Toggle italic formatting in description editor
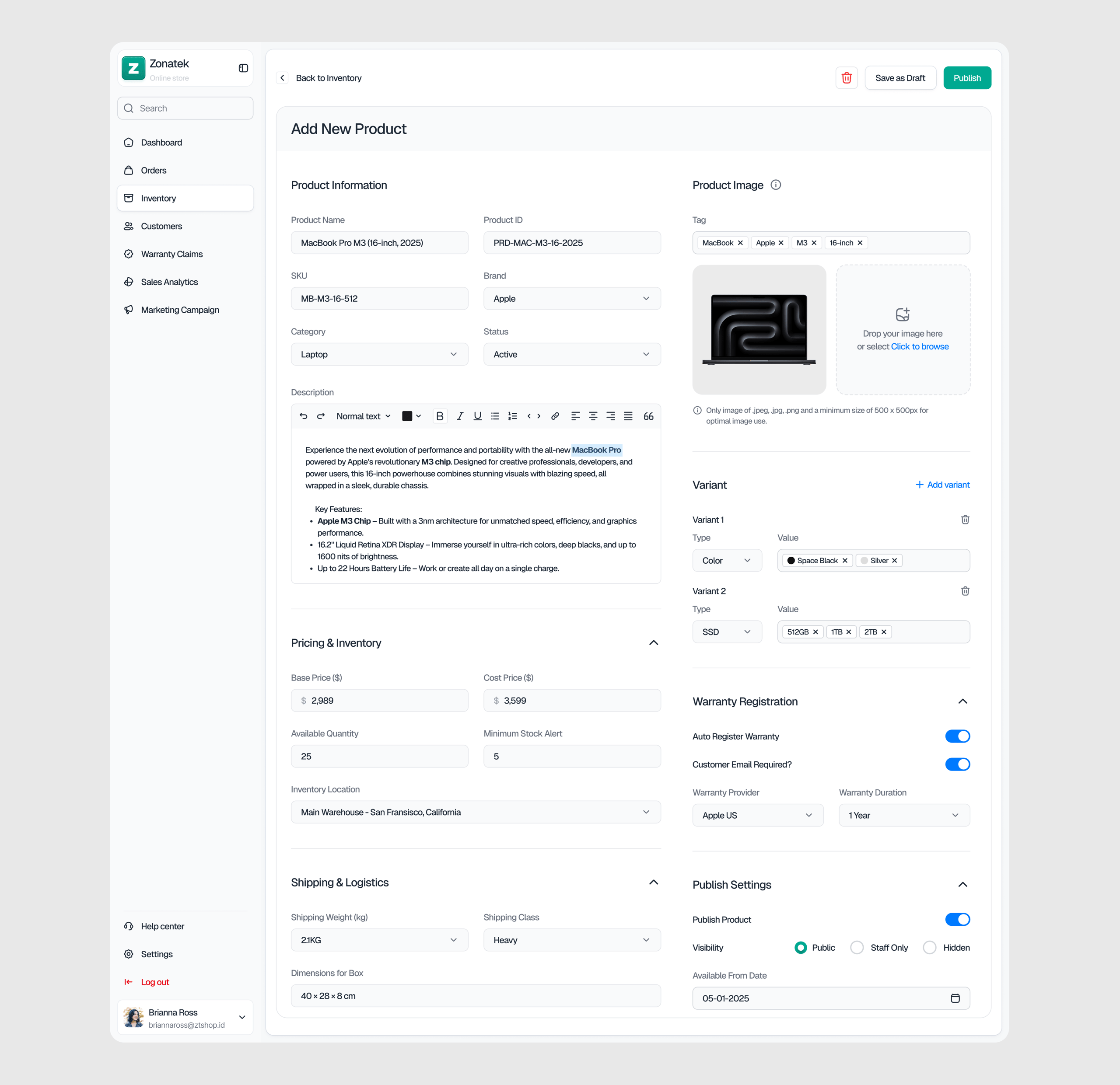The image size is (1120, 1085). [460, 416]
